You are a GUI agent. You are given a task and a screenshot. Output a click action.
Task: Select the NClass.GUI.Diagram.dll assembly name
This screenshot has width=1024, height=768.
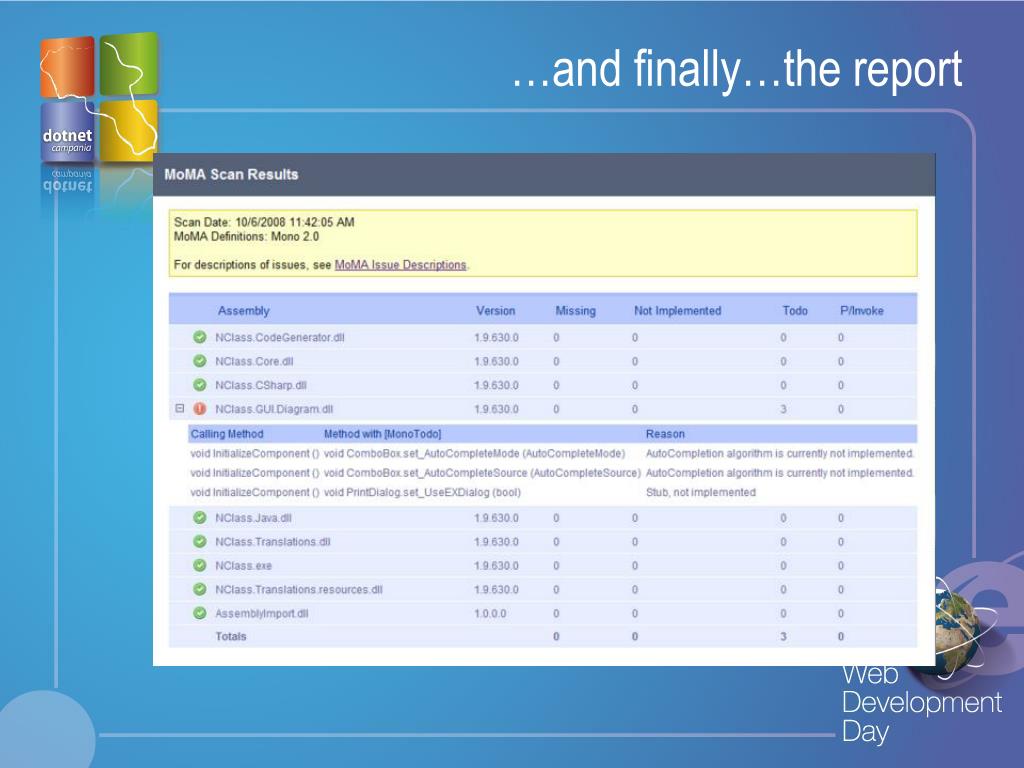[274, 409]
